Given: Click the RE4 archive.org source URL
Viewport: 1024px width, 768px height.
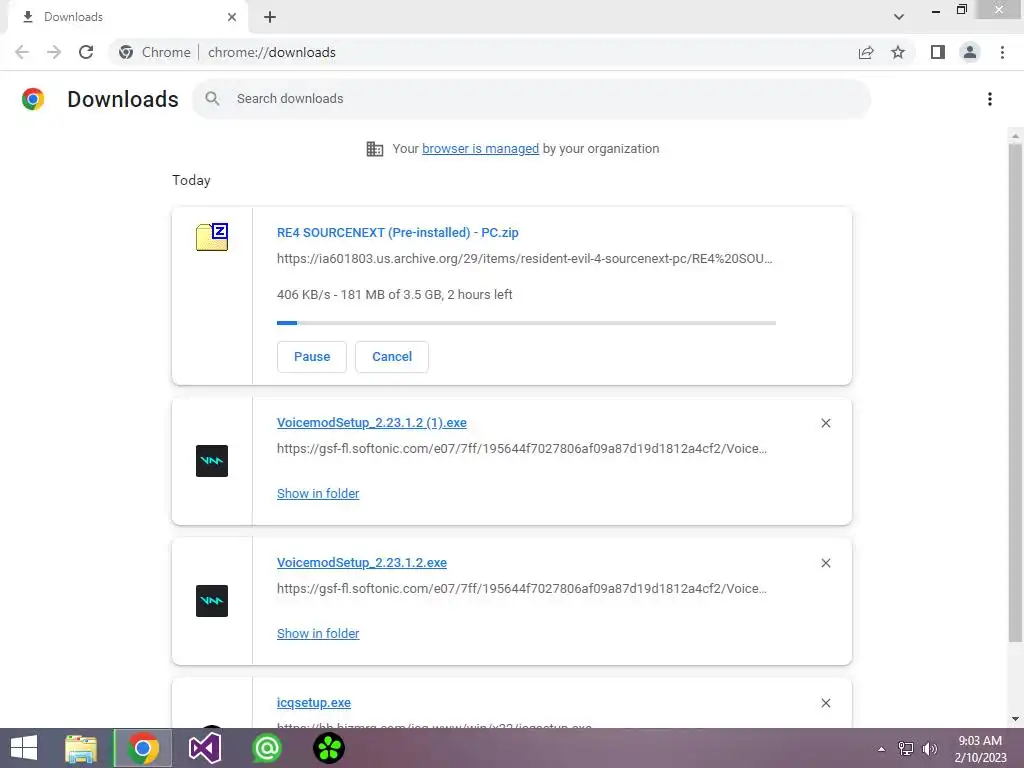Looking at the screenshot, I should [524, 259].
